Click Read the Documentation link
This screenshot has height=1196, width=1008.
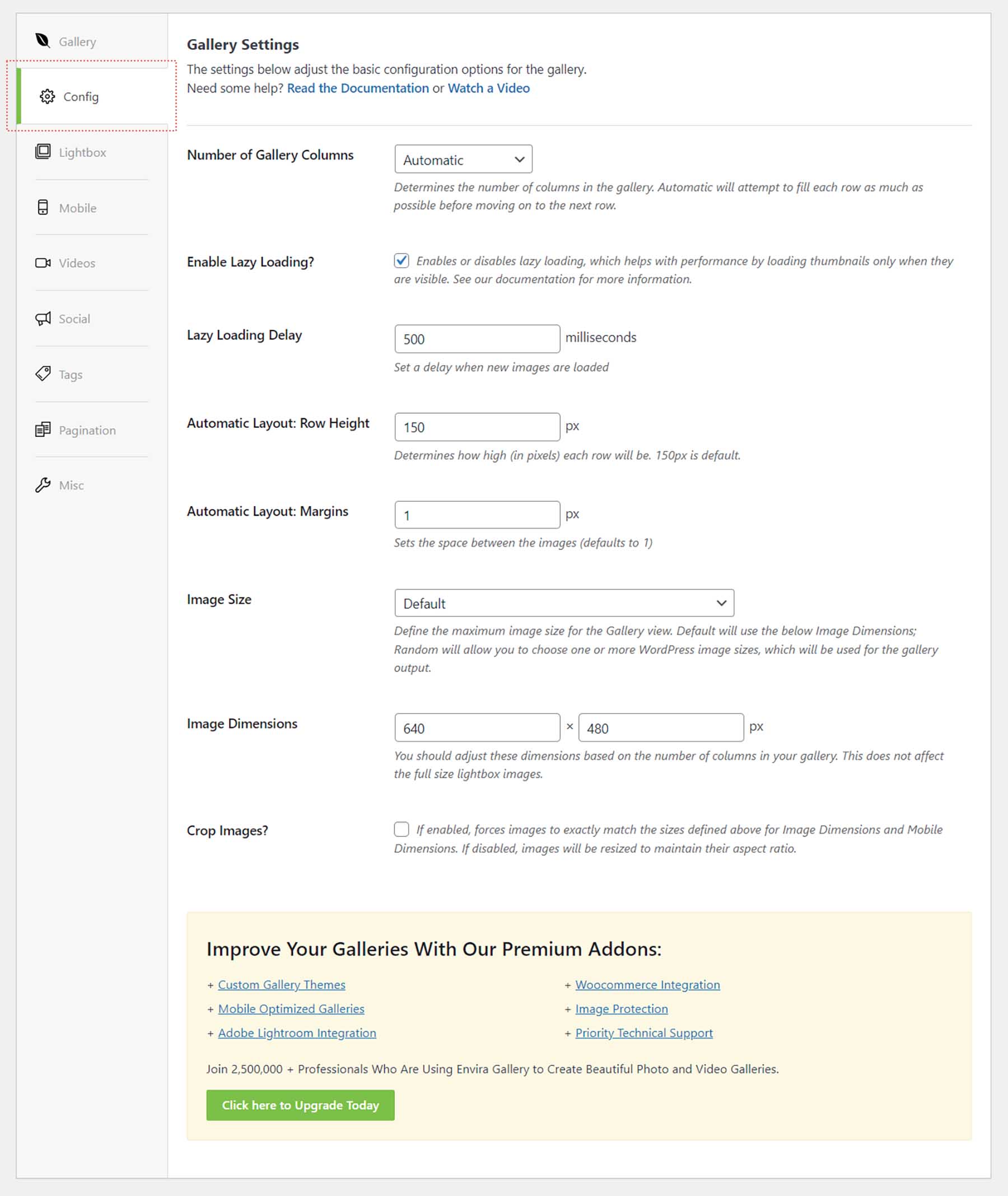coord(358,88)
